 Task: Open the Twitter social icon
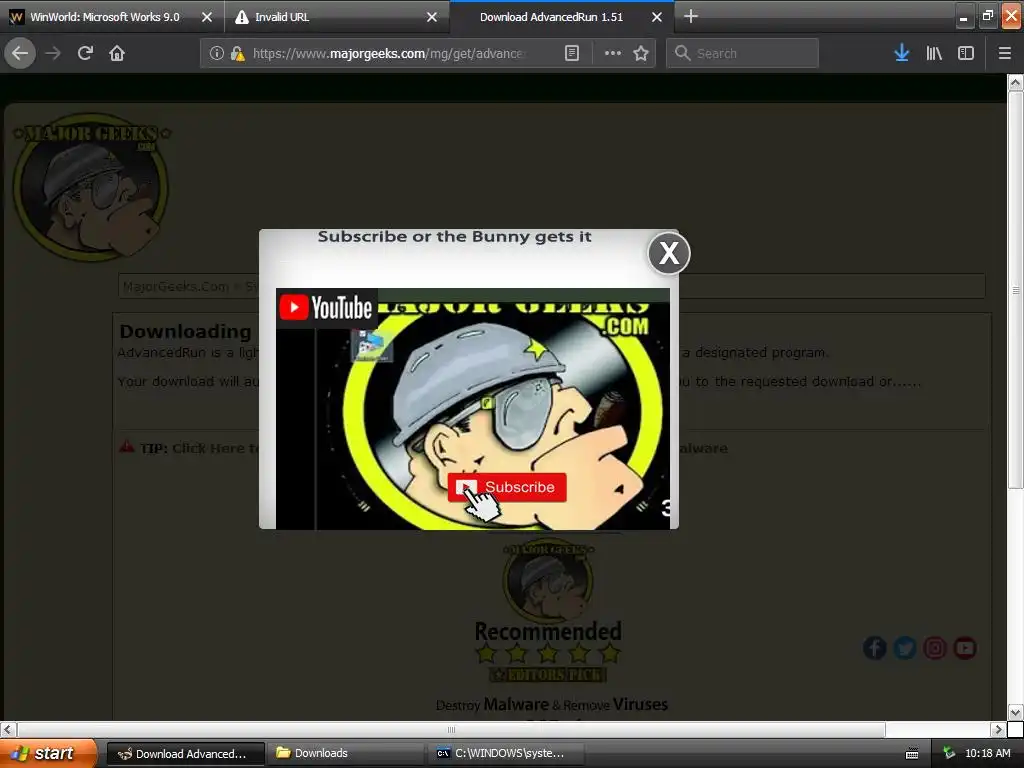904,648
